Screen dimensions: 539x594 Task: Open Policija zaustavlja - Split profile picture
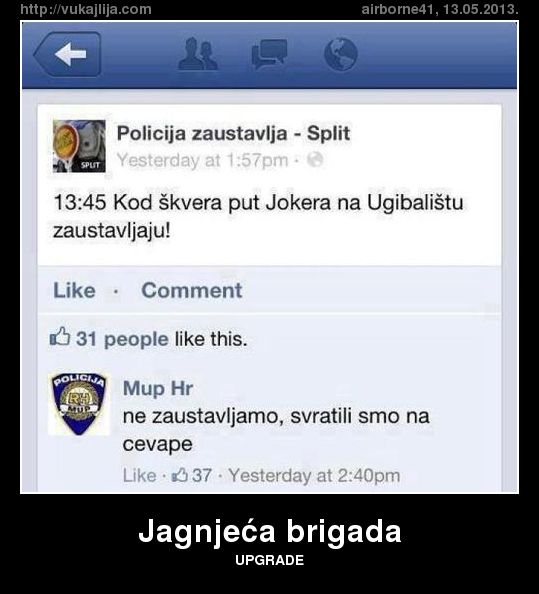tap(79, 146)
